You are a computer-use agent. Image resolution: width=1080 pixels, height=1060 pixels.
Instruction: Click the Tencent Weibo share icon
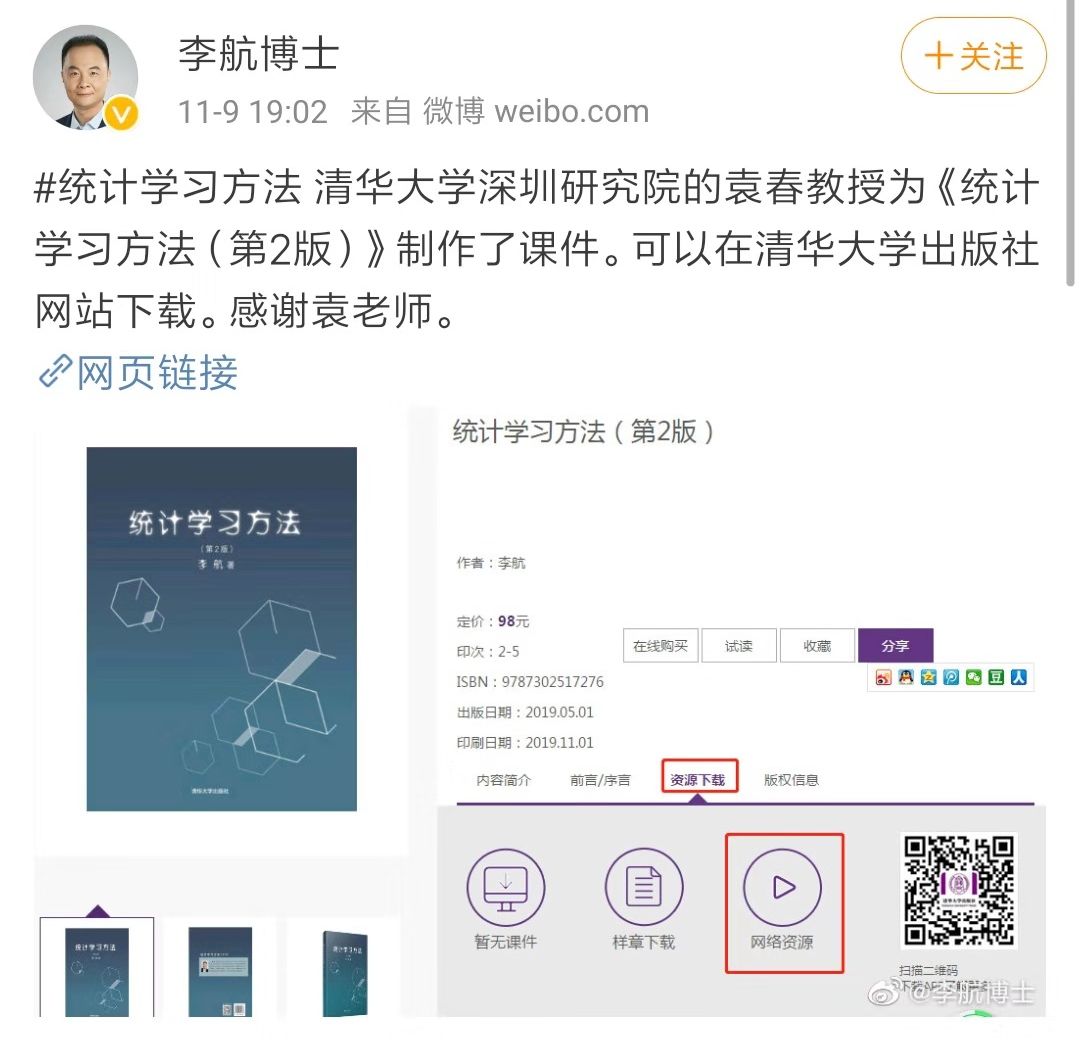pos(951,677)
